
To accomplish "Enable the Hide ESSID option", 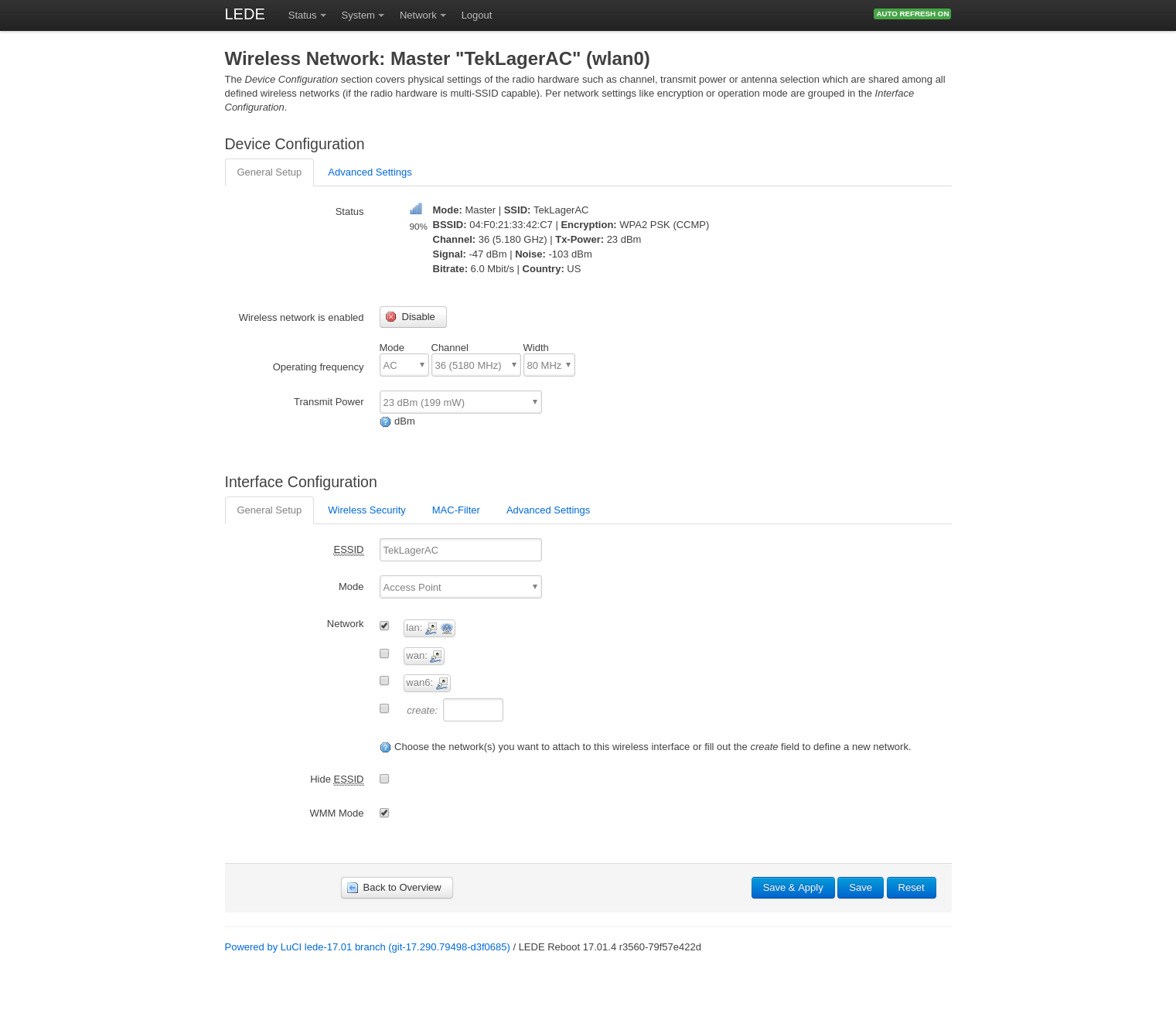I will point(384,779).
